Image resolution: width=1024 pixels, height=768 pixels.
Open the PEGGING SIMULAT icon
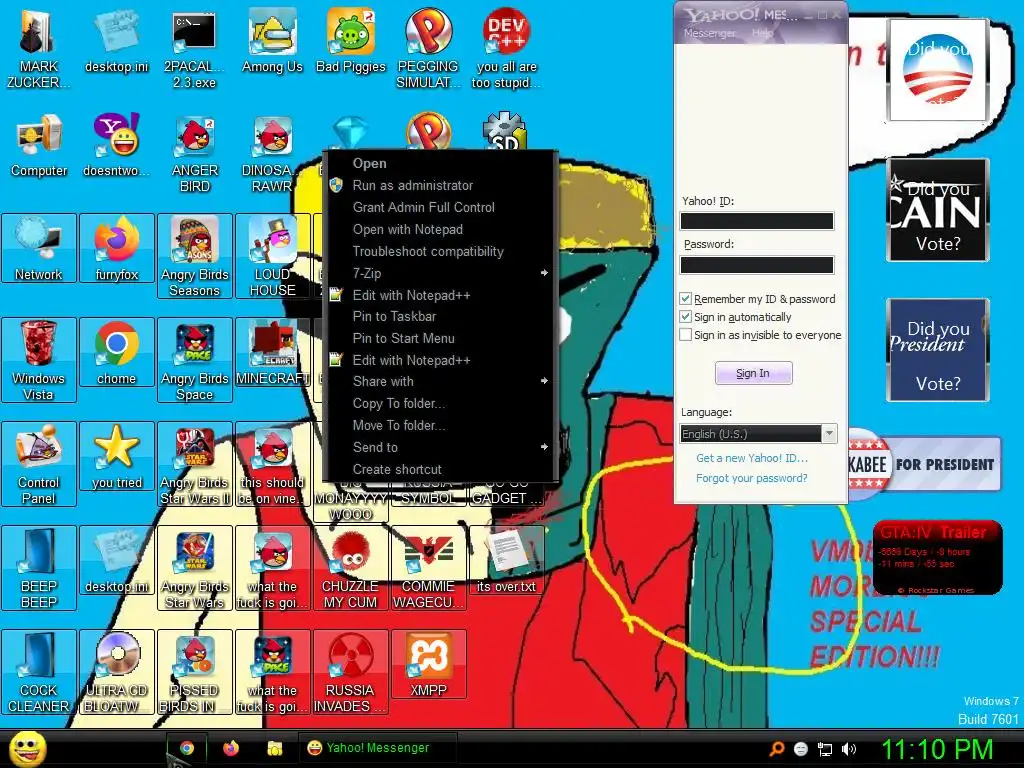(x=428, y=49)
